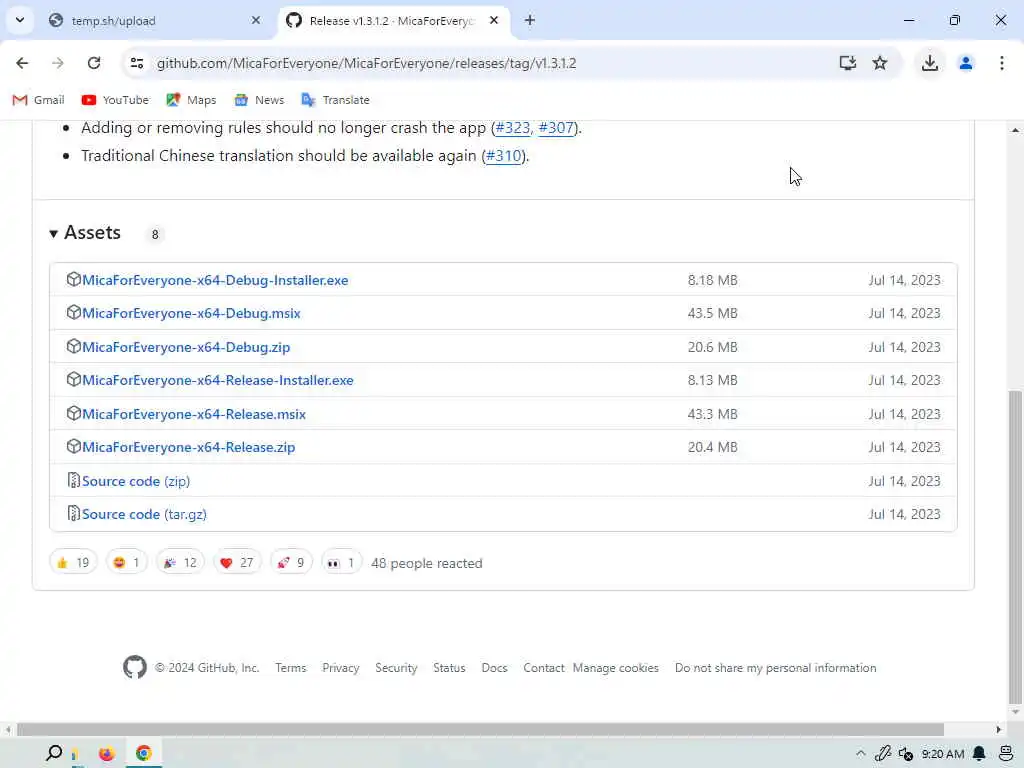Bookmark this page with the star icon
The width and height of the screenshot is (1024, 768).
coord(880,63)
